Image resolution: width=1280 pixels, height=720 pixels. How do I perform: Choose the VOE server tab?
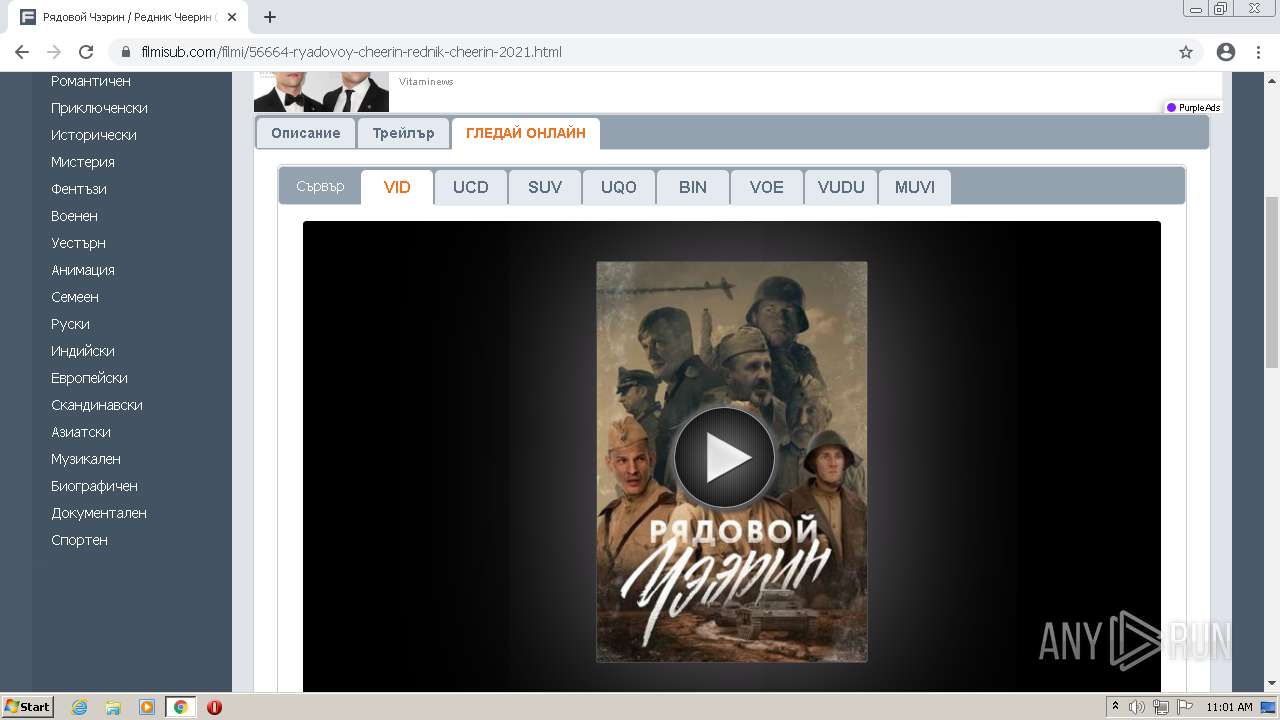tap(767, 187)
